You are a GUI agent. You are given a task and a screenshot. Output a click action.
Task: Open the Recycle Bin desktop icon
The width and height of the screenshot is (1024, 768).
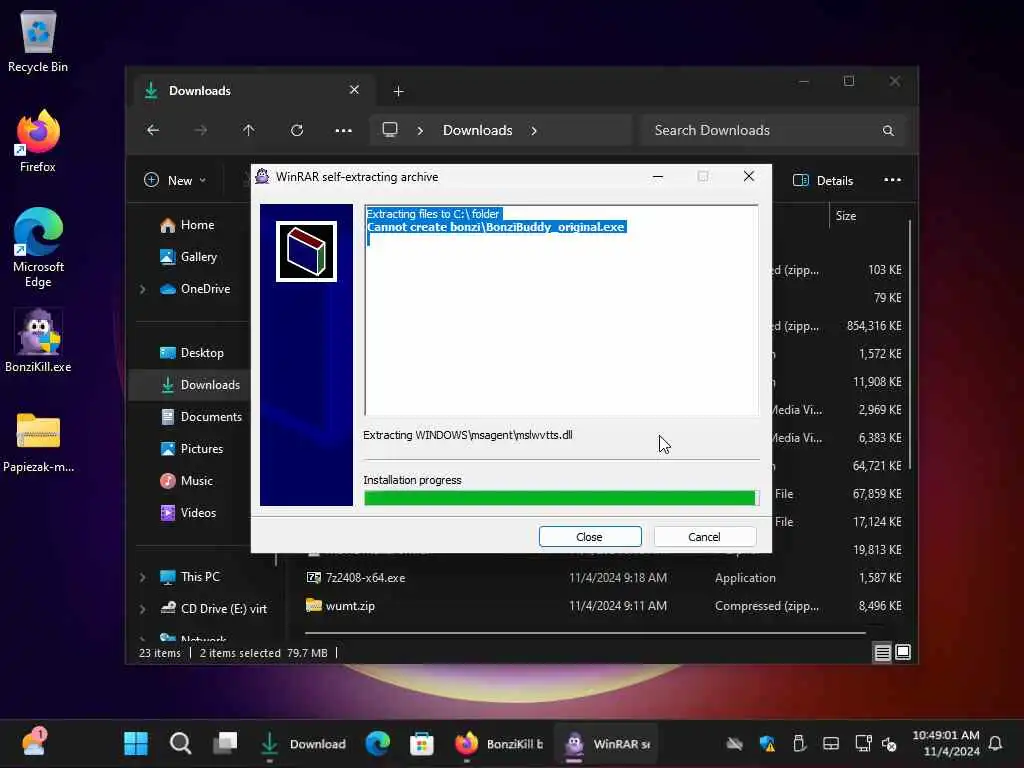(x=38, y=42)
